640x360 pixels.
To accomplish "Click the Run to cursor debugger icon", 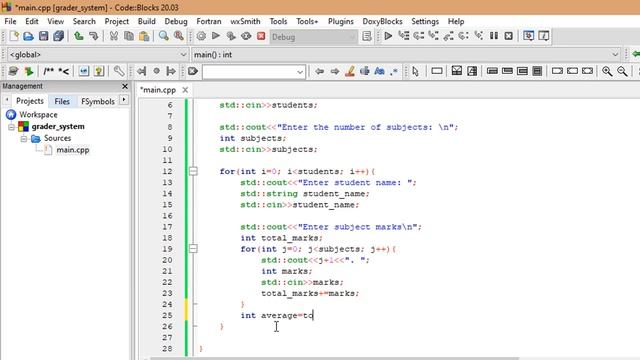I will [x=404, y=36].
